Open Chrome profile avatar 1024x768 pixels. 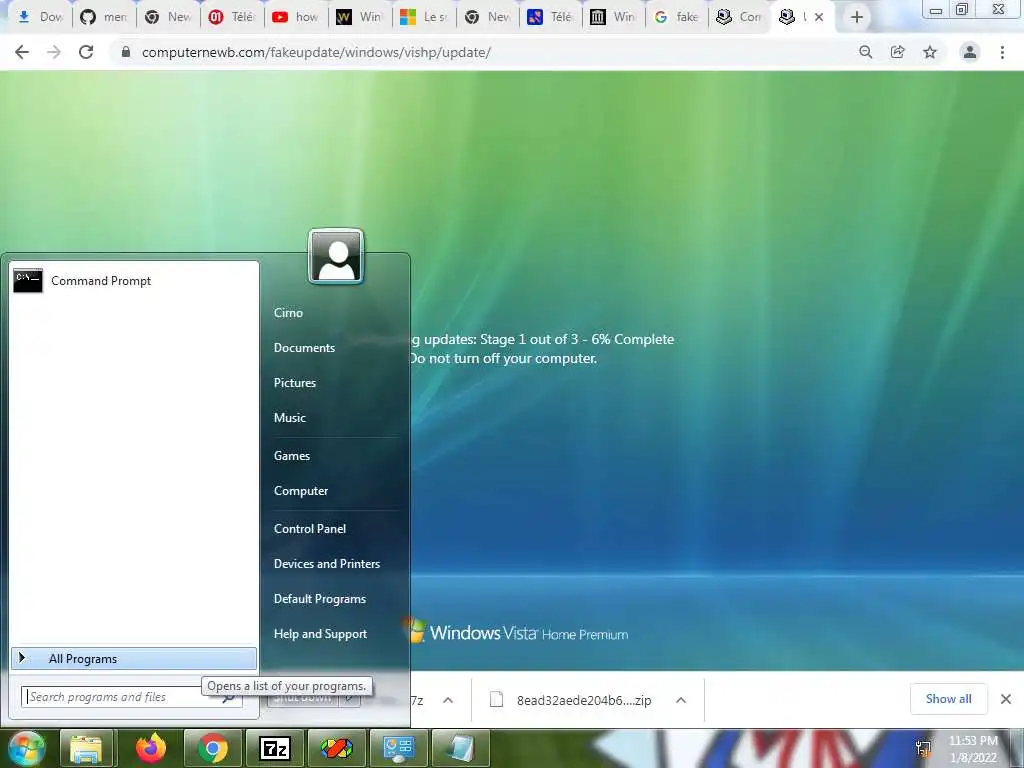[970, 52]
